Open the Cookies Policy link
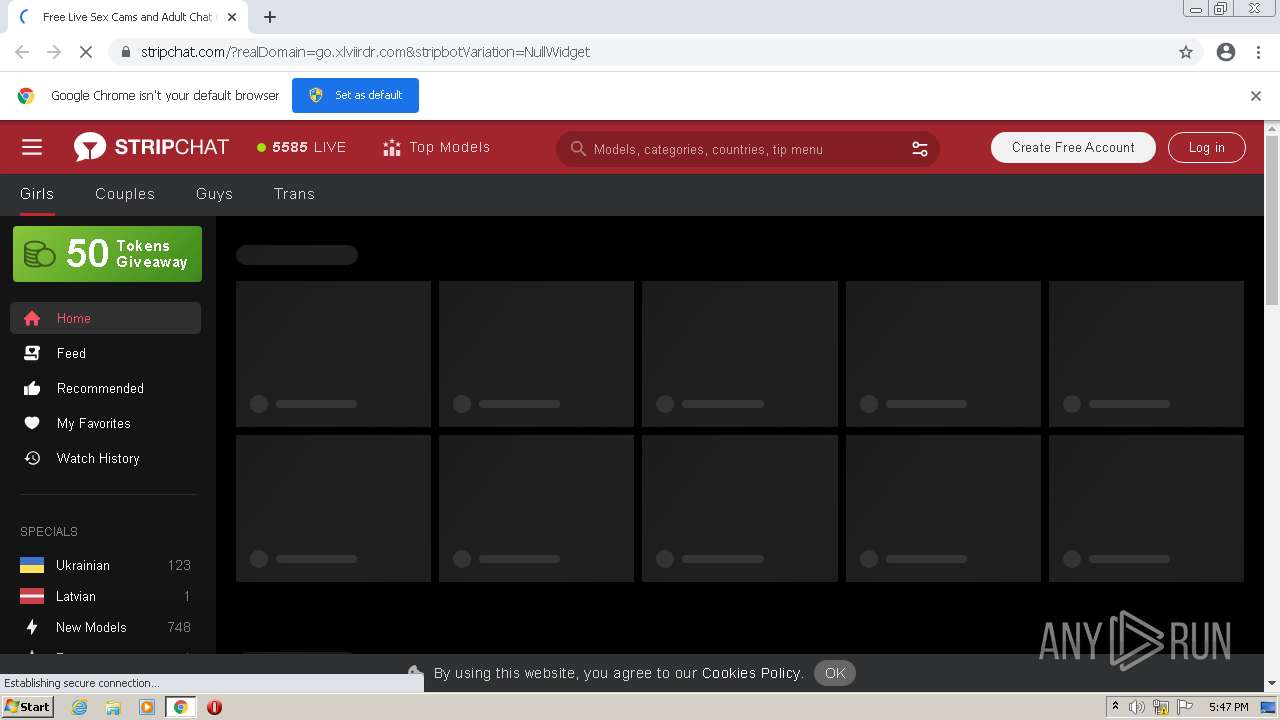This screenshot has height=720, width=1280. click(x=752, y=673)
